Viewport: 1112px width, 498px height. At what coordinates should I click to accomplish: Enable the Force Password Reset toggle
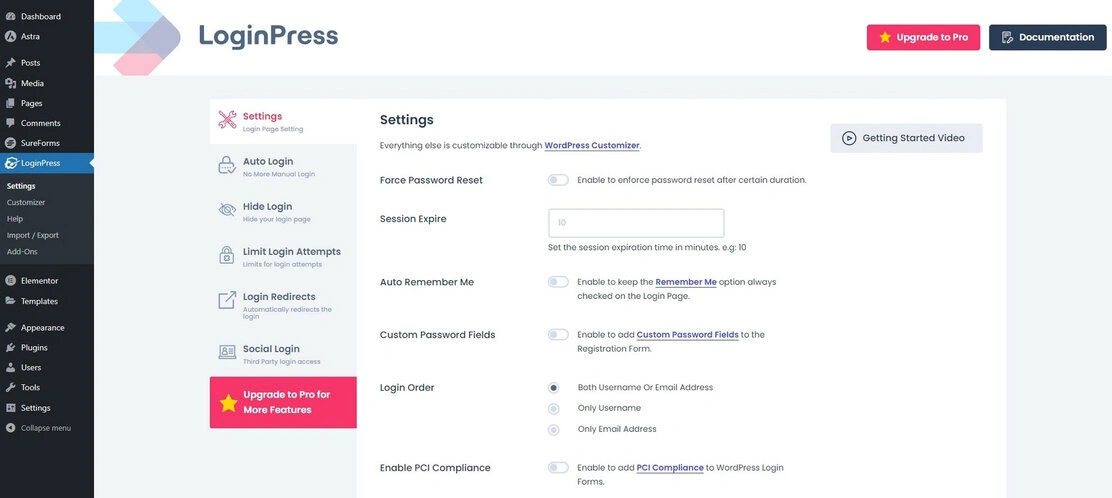tap(558, 180)
